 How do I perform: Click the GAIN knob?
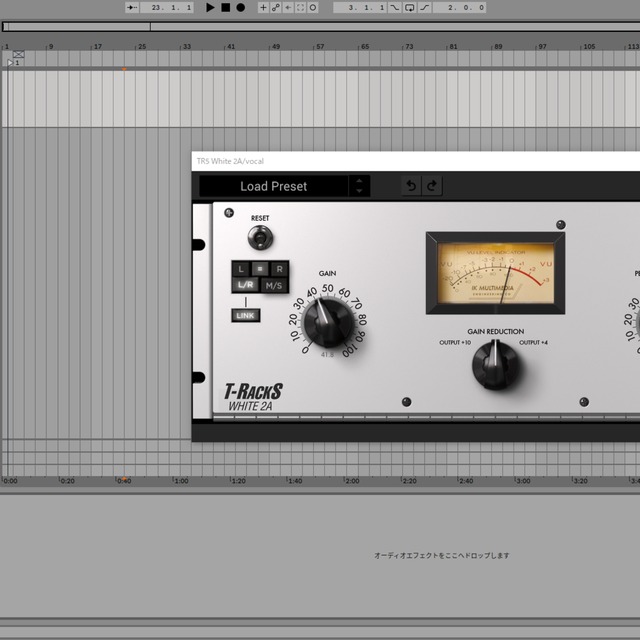point(328,320)
